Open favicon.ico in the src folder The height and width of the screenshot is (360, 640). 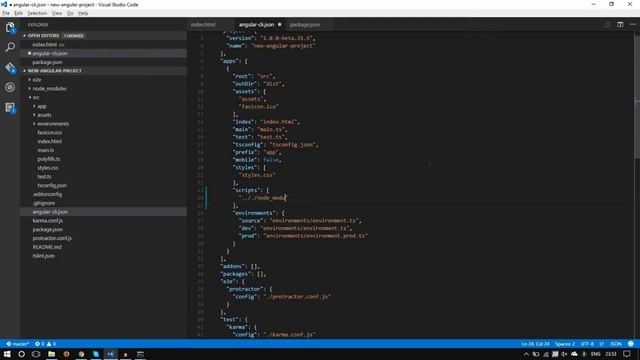[50, 133]
